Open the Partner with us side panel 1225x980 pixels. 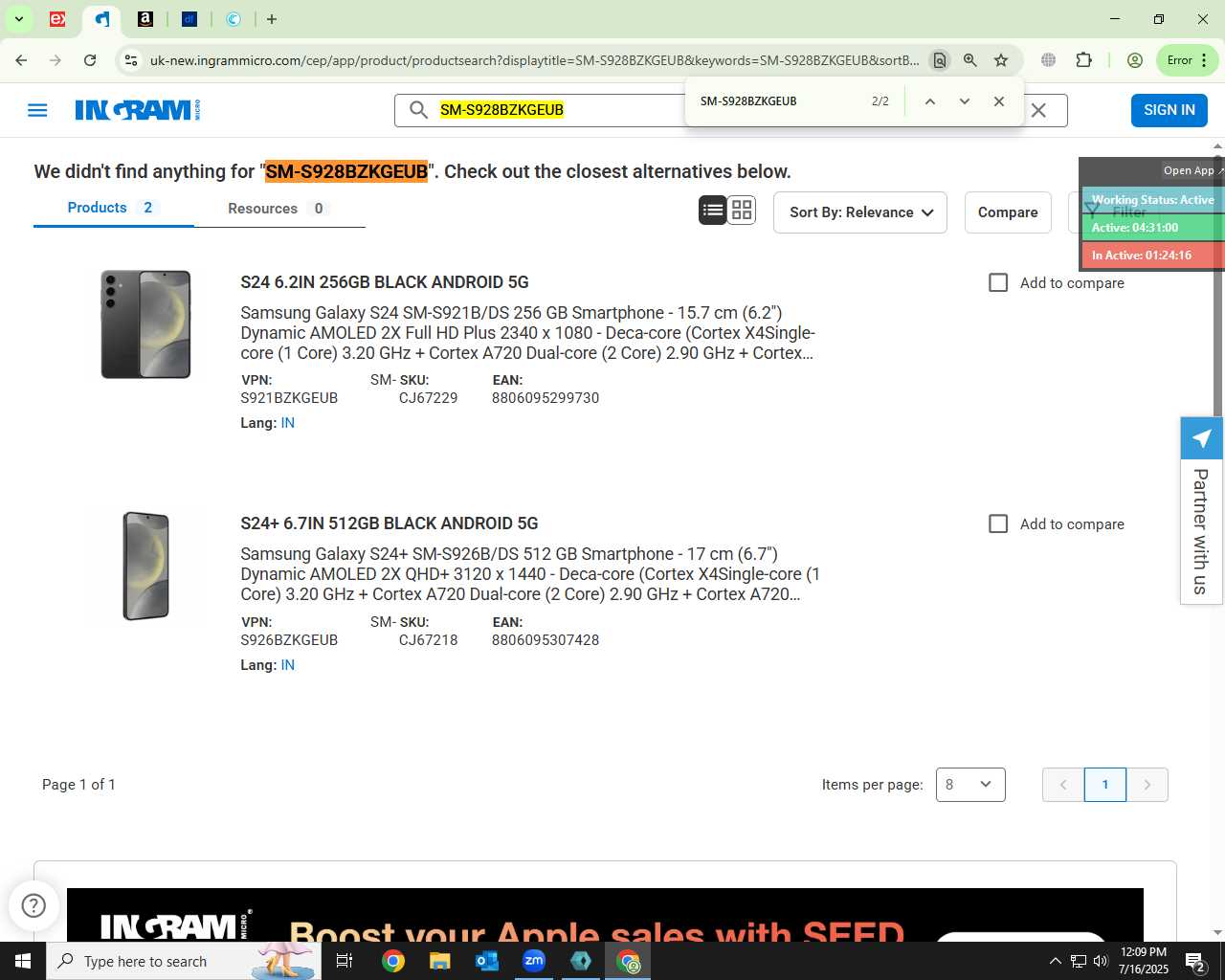(1201, 510)
